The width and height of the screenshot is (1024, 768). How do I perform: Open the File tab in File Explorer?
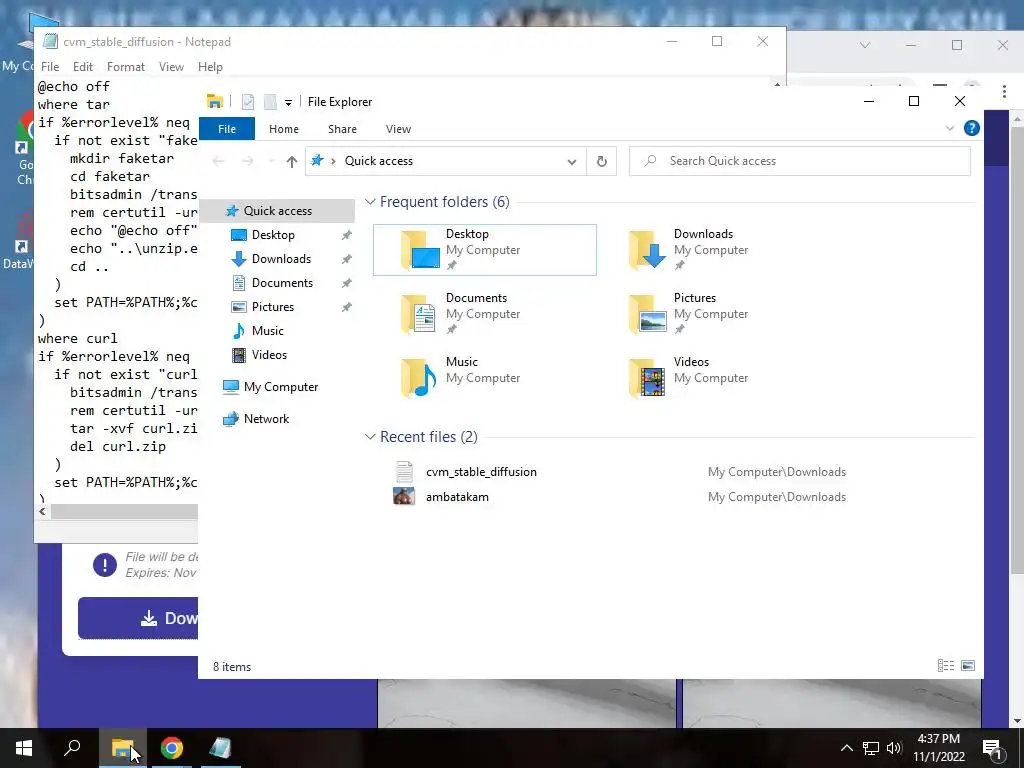tap(227, 129)
